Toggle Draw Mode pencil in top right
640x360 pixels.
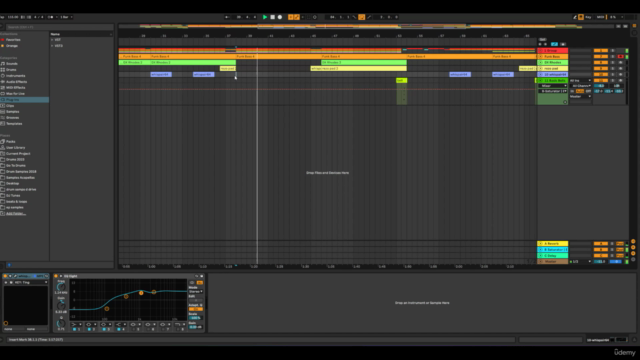[575, 17]
